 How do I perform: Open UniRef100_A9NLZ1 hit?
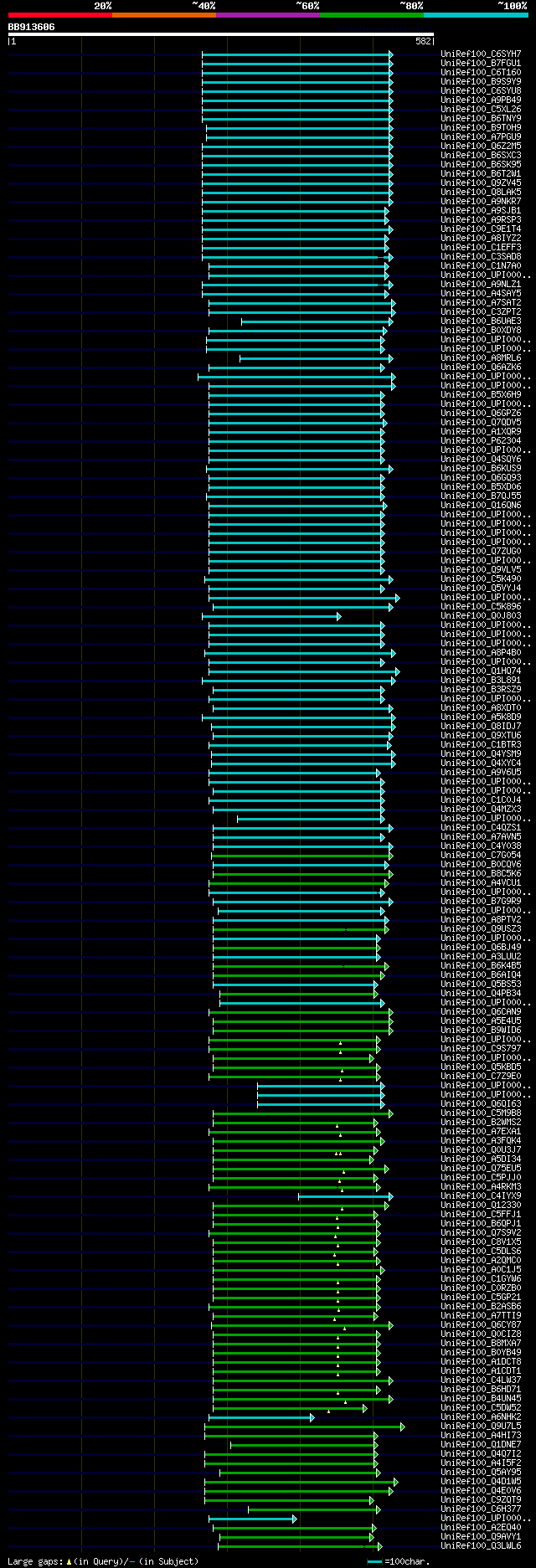[481, 285]
